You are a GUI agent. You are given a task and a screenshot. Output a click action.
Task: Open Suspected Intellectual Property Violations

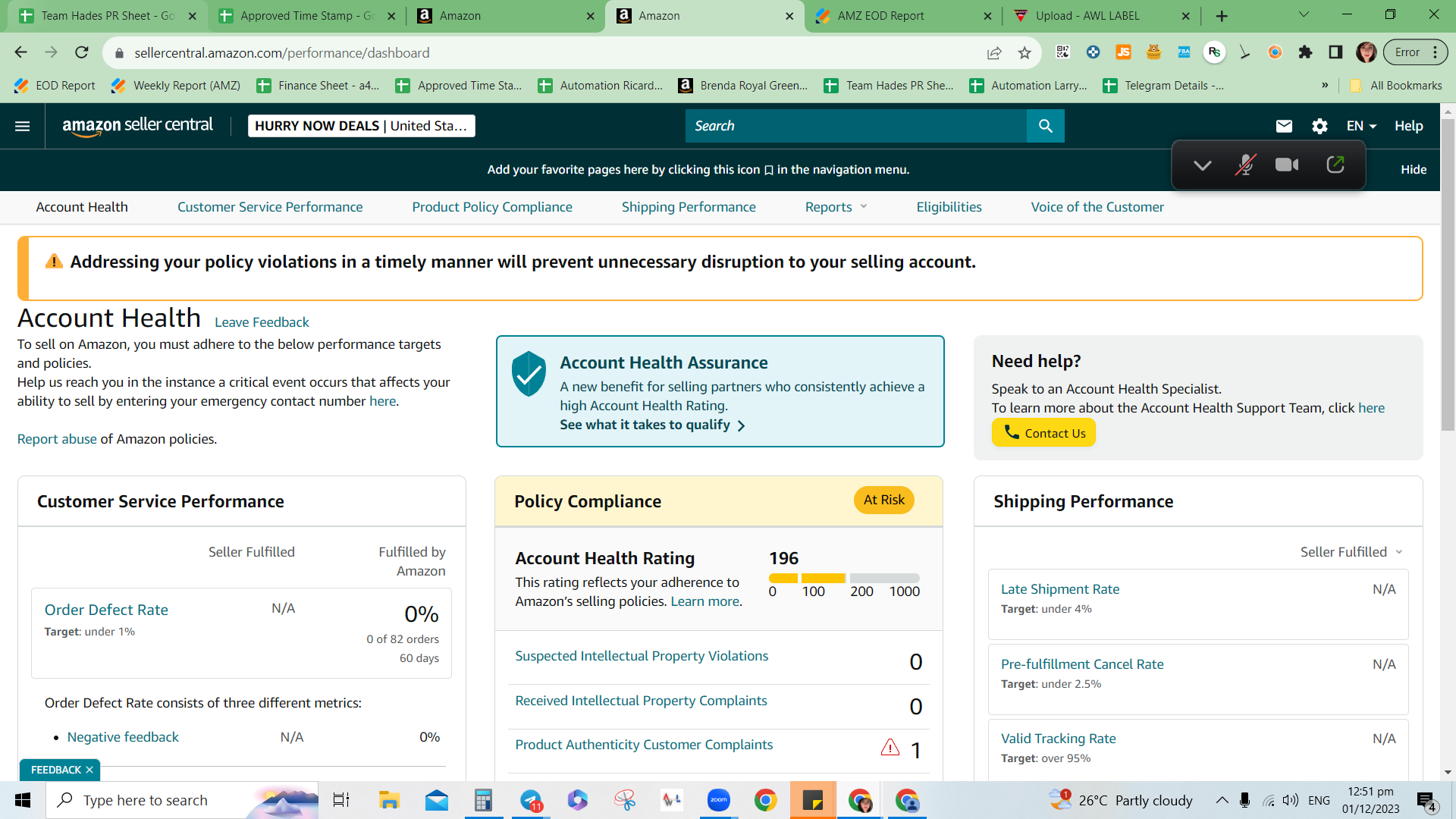pyautogui.click(x=642, y=656)
